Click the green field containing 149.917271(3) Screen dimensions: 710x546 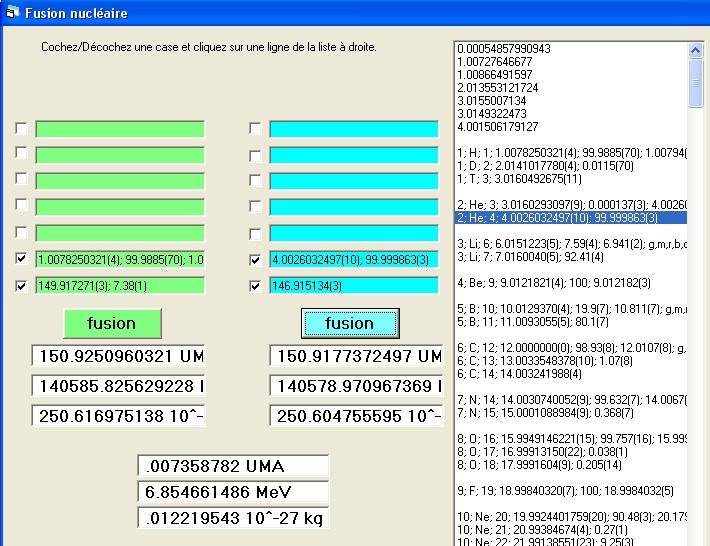tap(120, 286)
